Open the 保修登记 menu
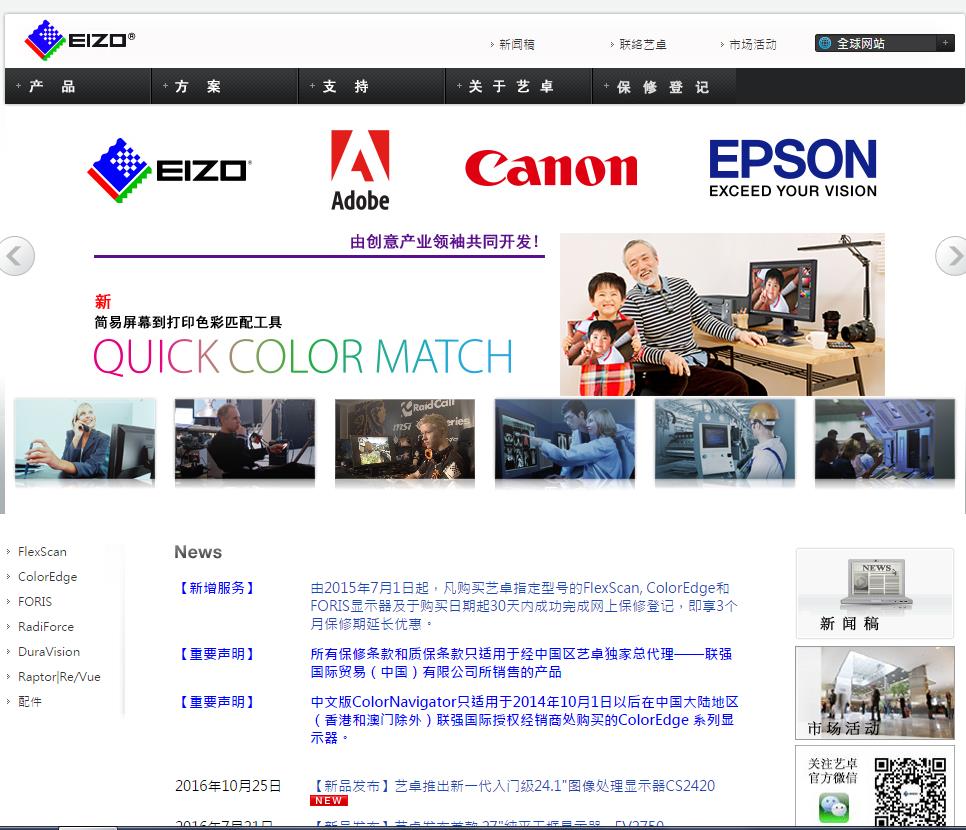 (664, 86)
